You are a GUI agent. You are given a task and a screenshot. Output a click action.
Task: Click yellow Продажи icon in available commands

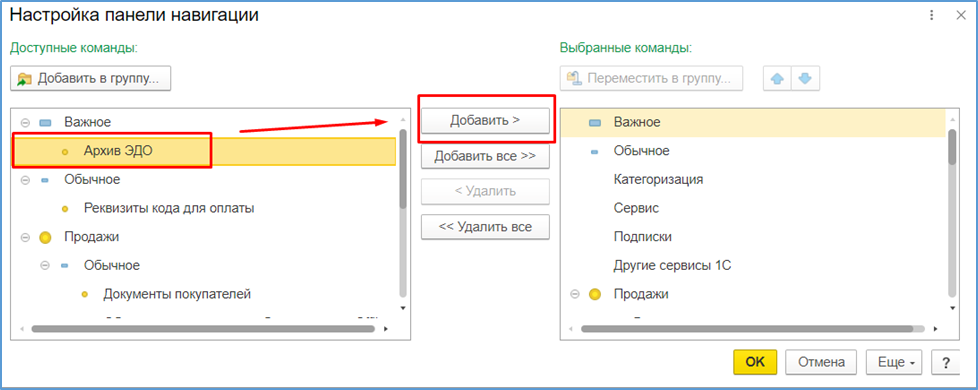click(x=45, y=237)
